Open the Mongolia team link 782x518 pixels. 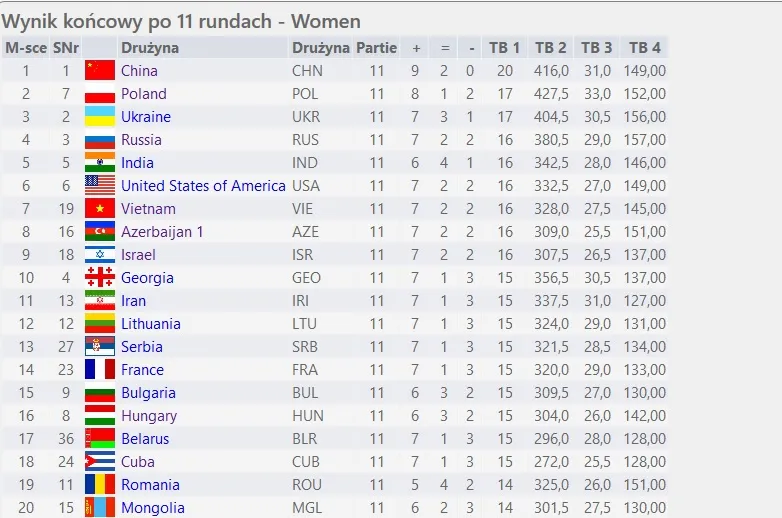click(x=153, y=508)
